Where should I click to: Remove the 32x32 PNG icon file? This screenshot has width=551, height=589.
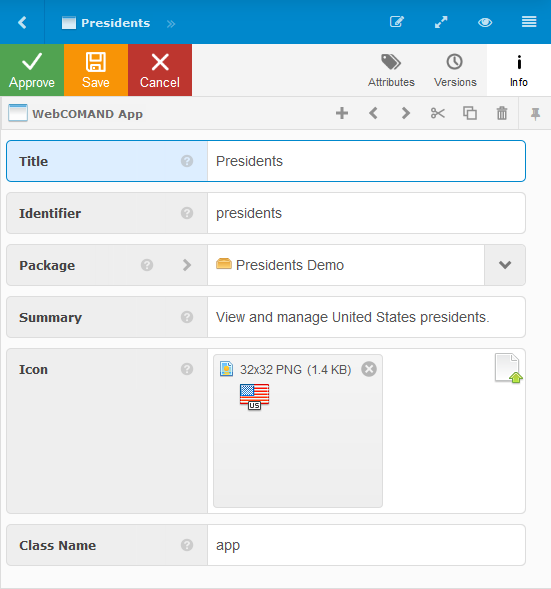[369, 369]
